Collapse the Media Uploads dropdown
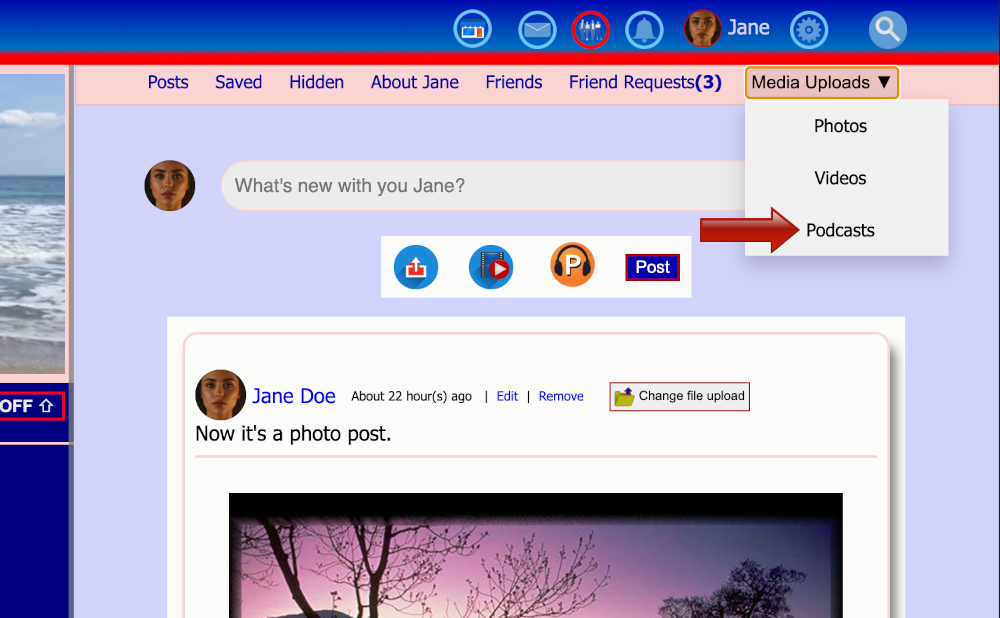The image size is (1000, 618). pos(821,82)
